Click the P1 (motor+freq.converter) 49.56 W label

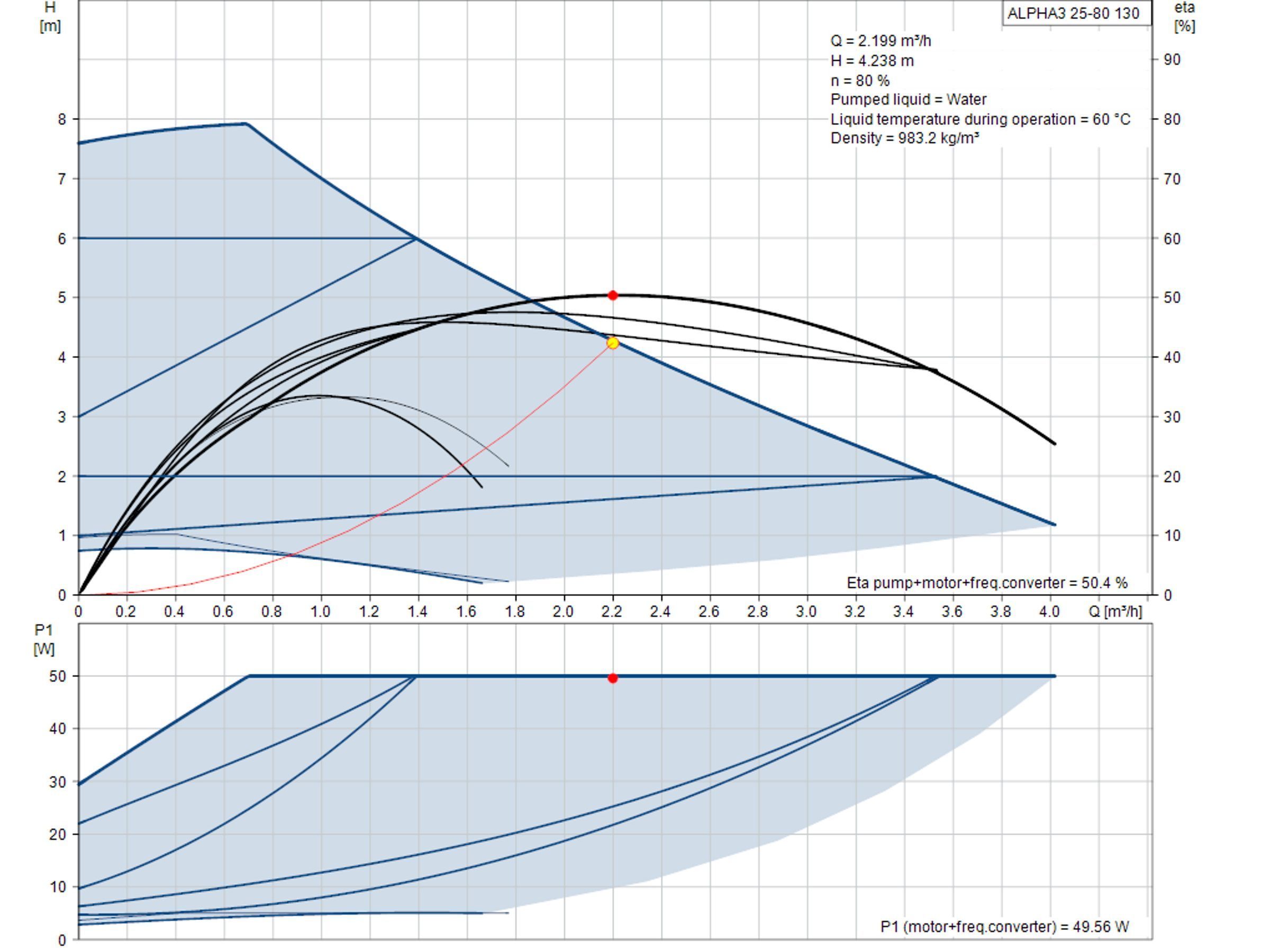pyautogui.click(x=1005, y=927)
